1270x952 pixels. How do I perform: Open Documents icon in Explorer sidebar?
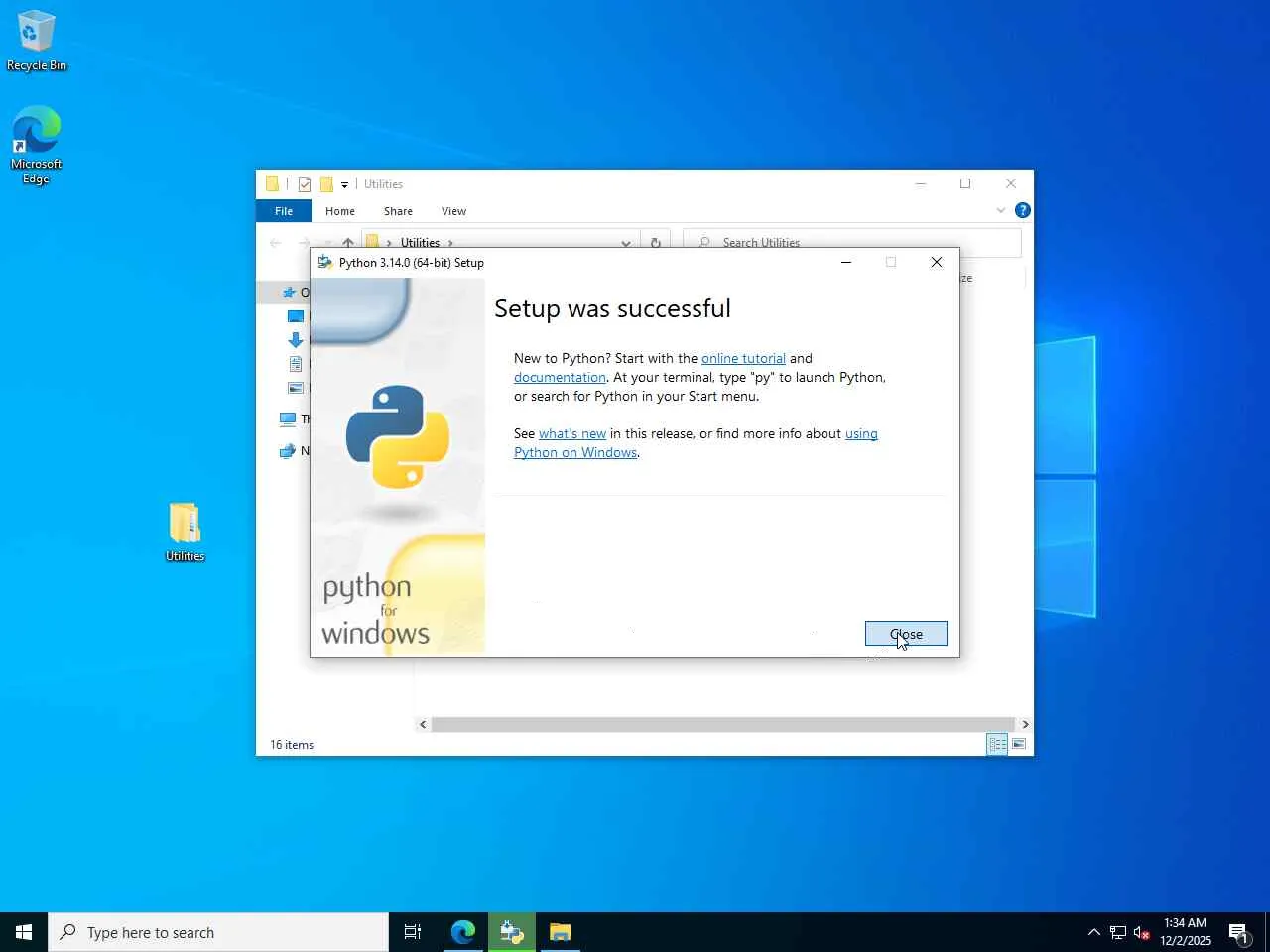point(296,364)
